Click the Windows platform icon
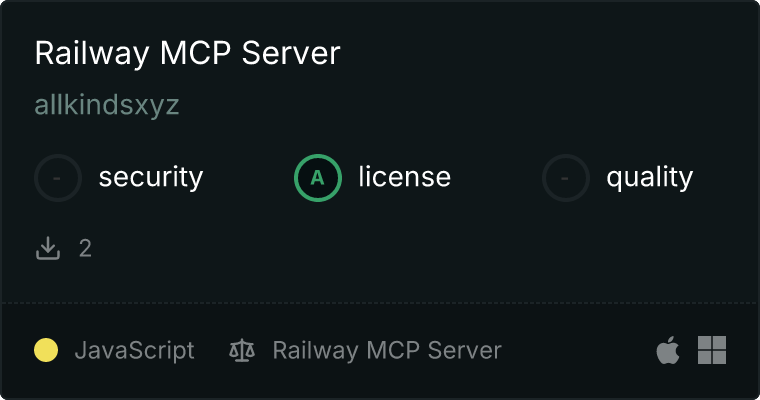Screen dimensions: 760x400 (712, 350)
